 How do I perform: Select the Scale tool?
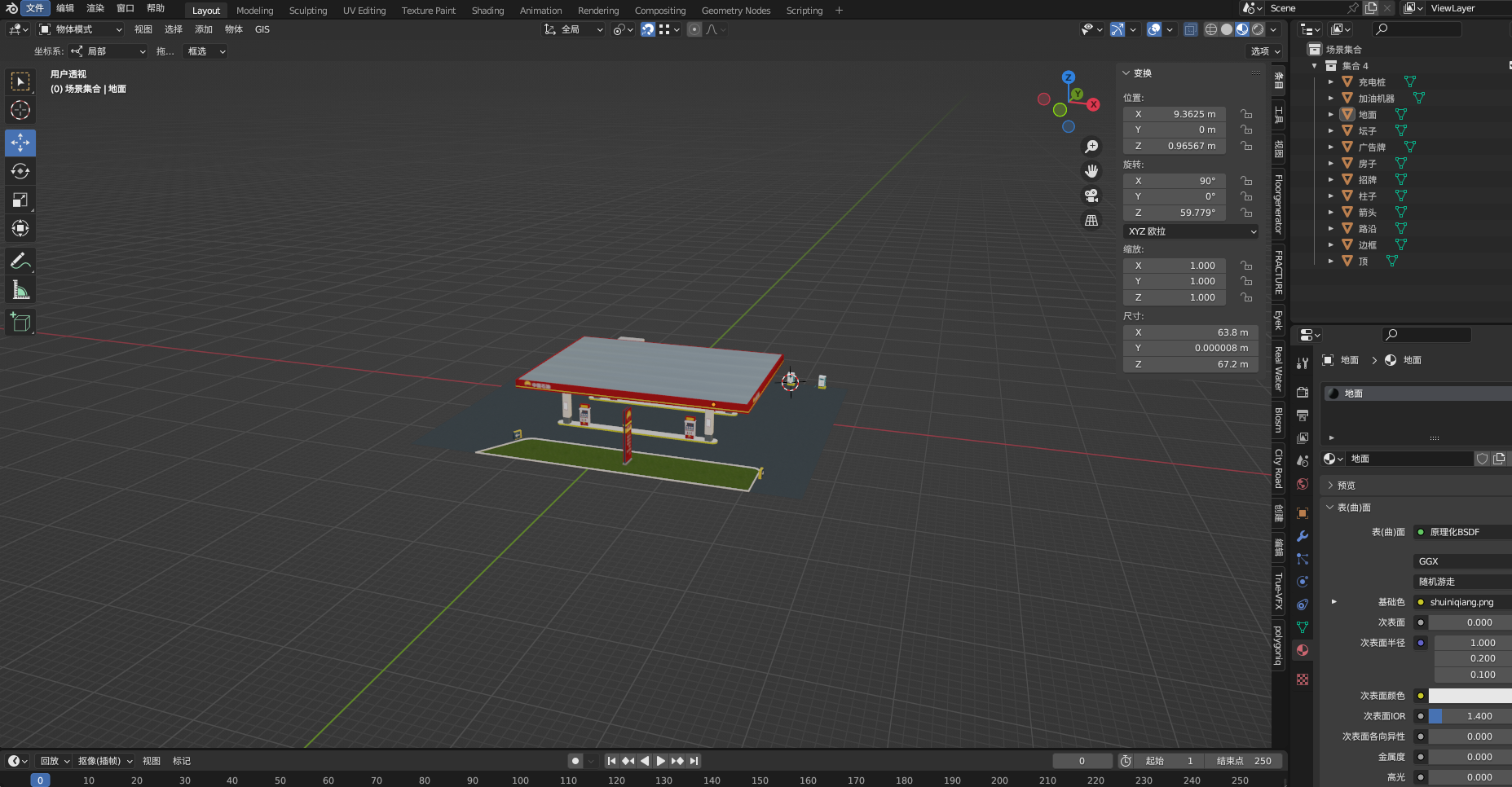tap(20, 200)
